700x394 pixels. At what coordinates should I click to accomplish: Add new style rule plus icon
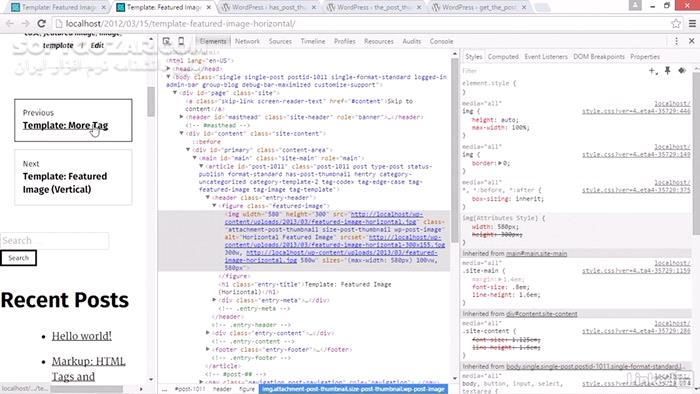[653, 71]
